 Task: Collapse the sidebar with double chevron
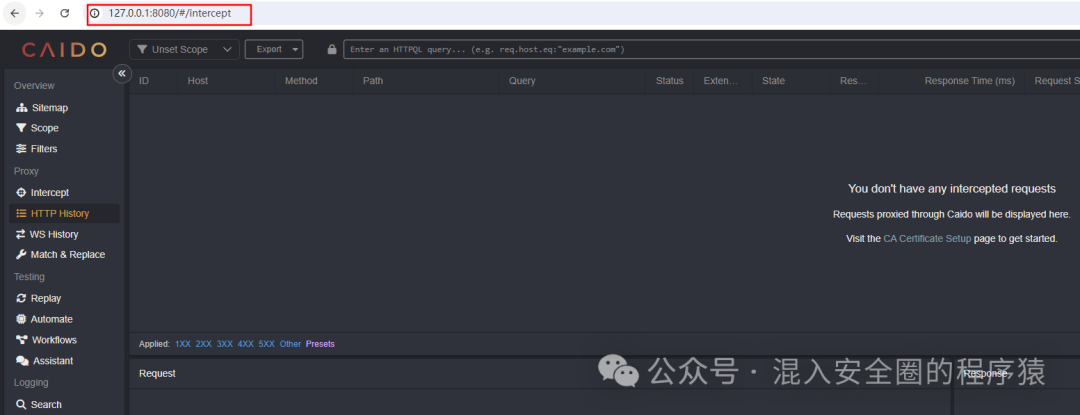[122, 73]
